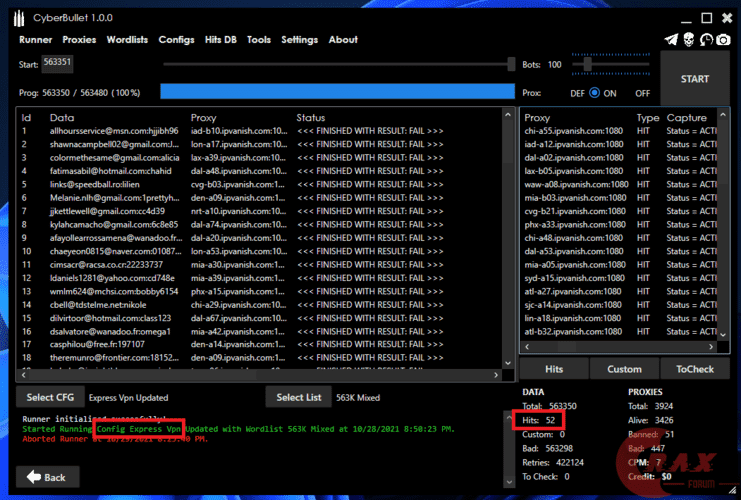This screenshot has height=500, width=741.
Task: Click the 'Express Vpn Updated' config label
Action: (x=128, y=397)
